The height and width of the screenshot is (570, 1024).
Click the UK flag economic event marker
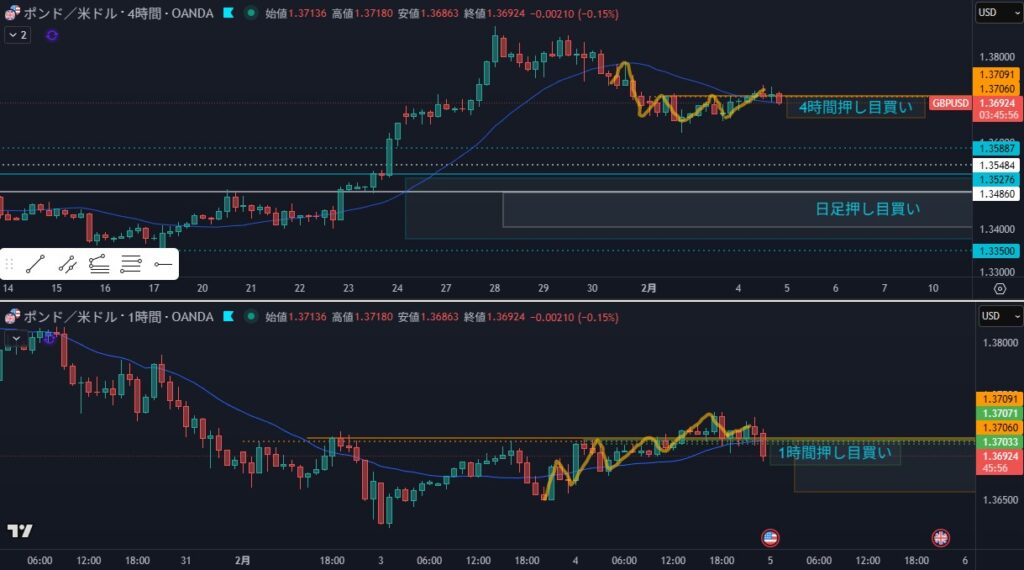pos(940,537)
